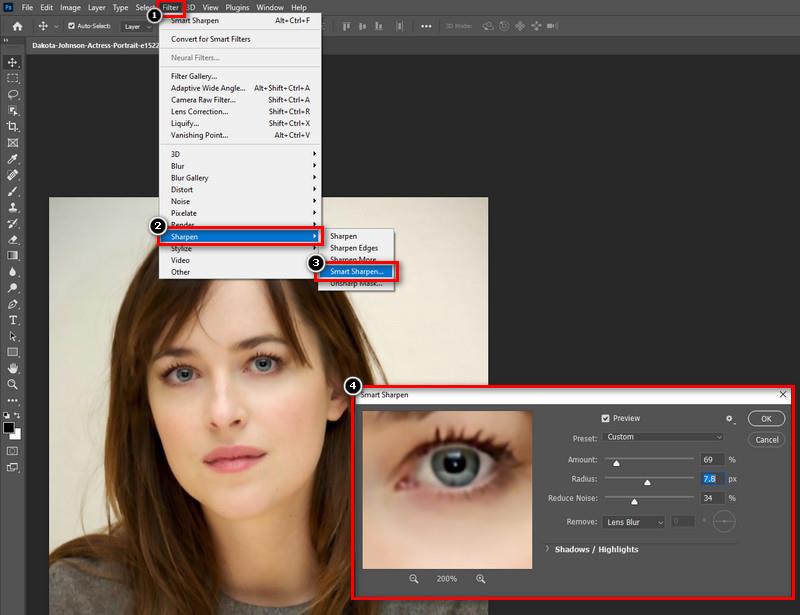Select the Dodge tool
Screen dimensions: 800x615
pyautogui.click(x=13, y=288)
